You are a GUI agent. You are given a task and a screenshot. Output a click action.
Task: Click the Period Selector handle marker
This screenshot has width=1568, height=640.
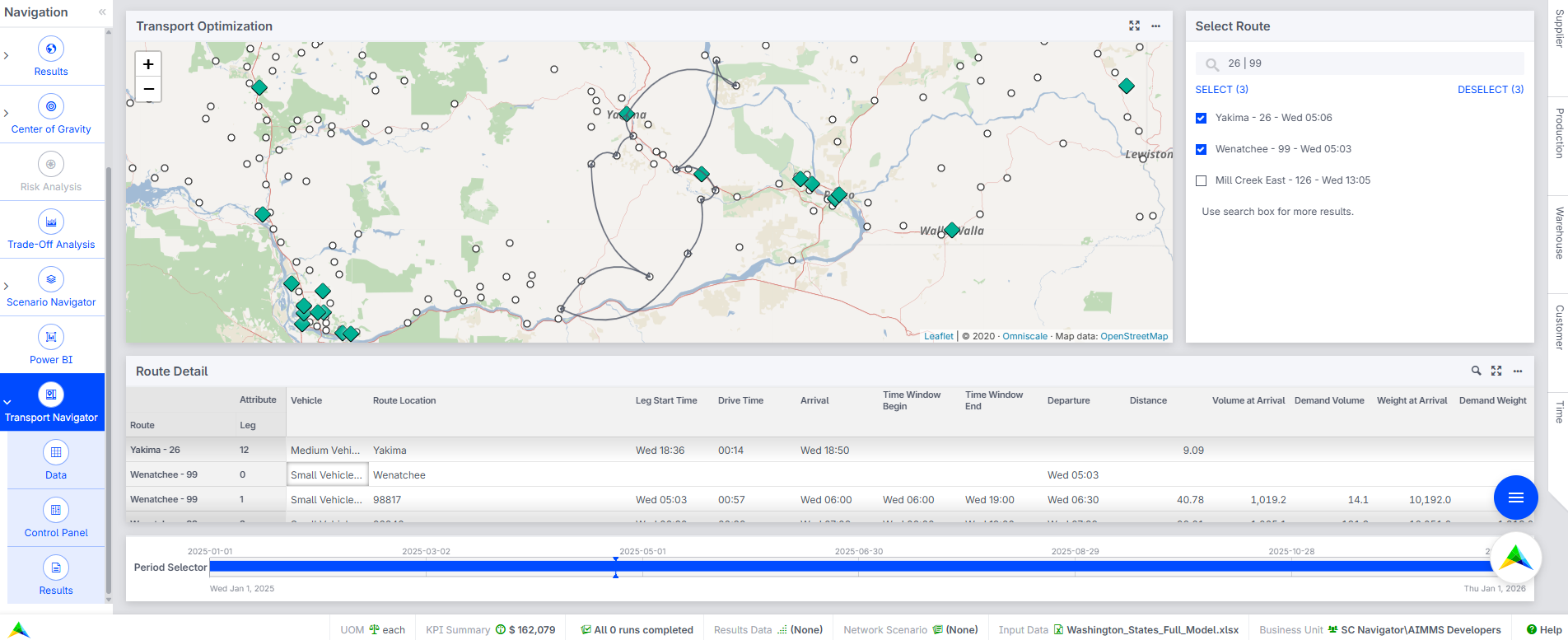click(615, 567)
